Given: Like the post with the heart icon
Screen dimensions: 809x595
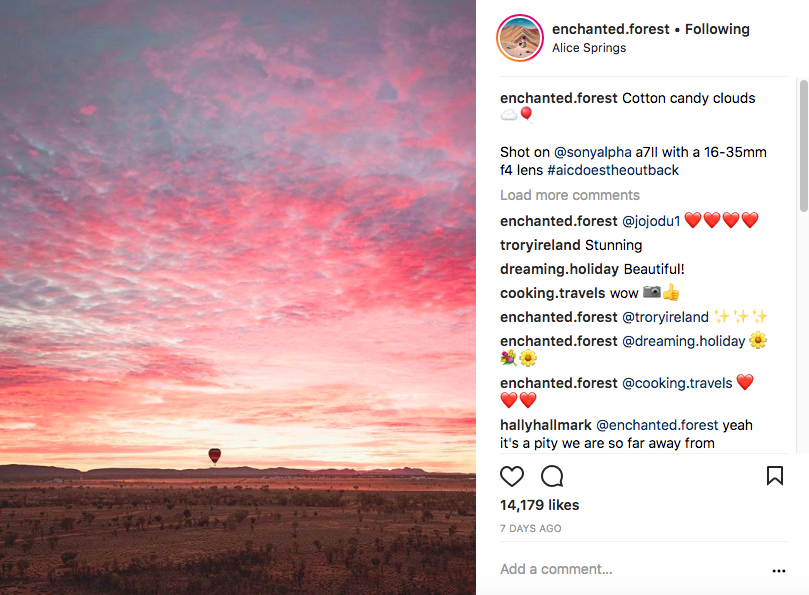Looking at the screenshot, I should [512, 477].
